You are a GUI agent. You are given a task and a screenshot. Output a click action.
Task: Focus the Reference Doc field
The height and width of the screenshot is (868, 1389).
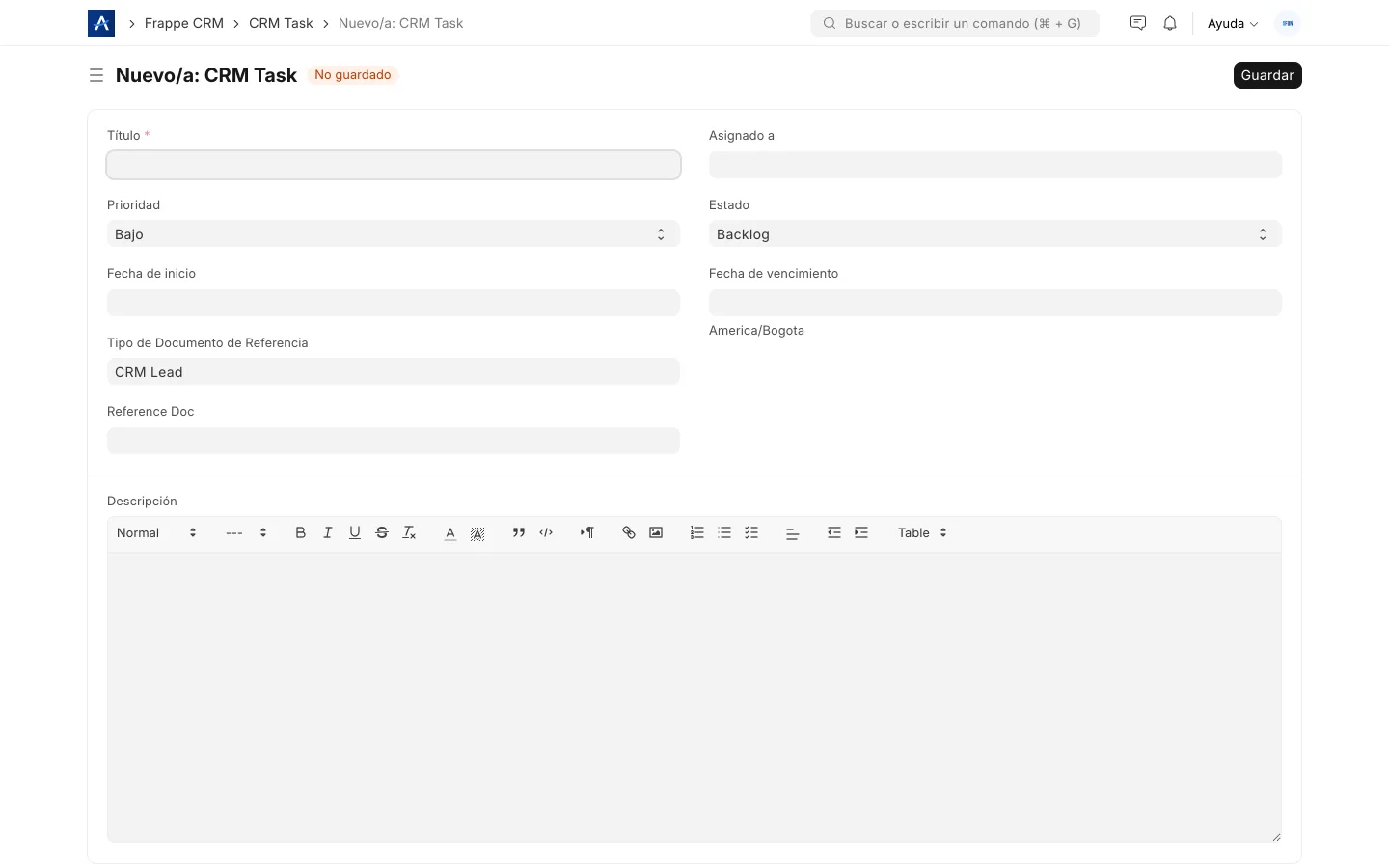click(394, 441)
